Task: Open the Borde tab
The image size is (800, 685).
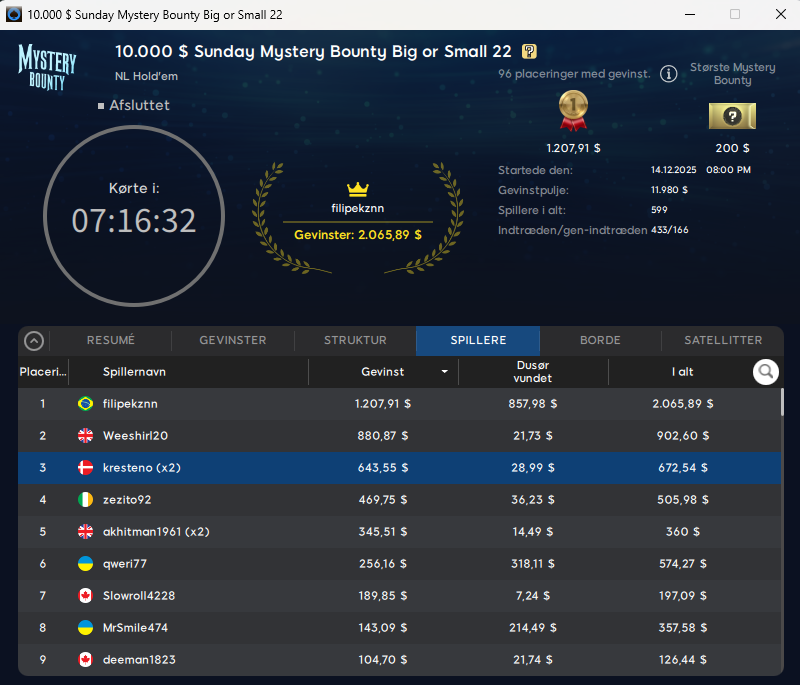Action: pos(600,340)
